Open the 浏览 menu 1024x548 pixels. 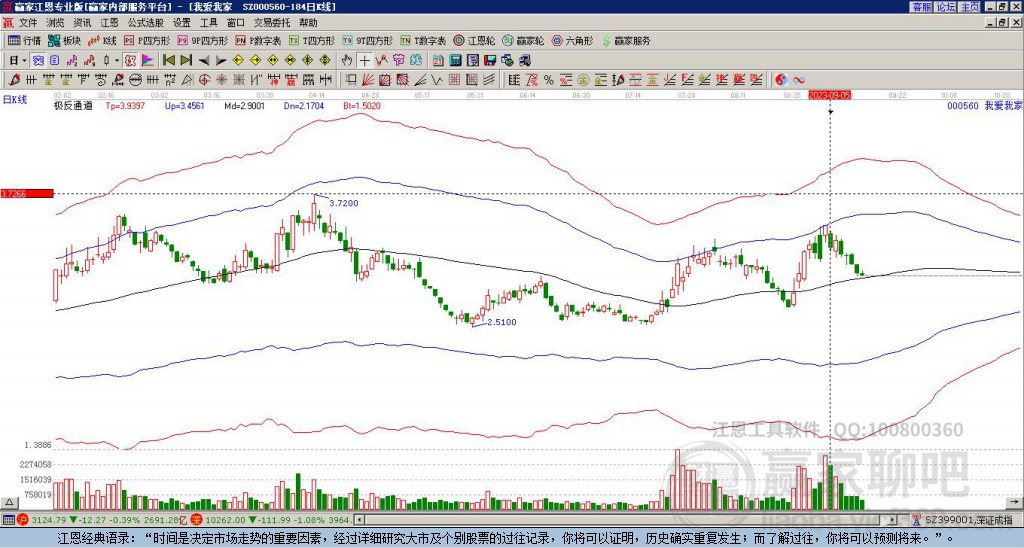[x=56, y=23]
